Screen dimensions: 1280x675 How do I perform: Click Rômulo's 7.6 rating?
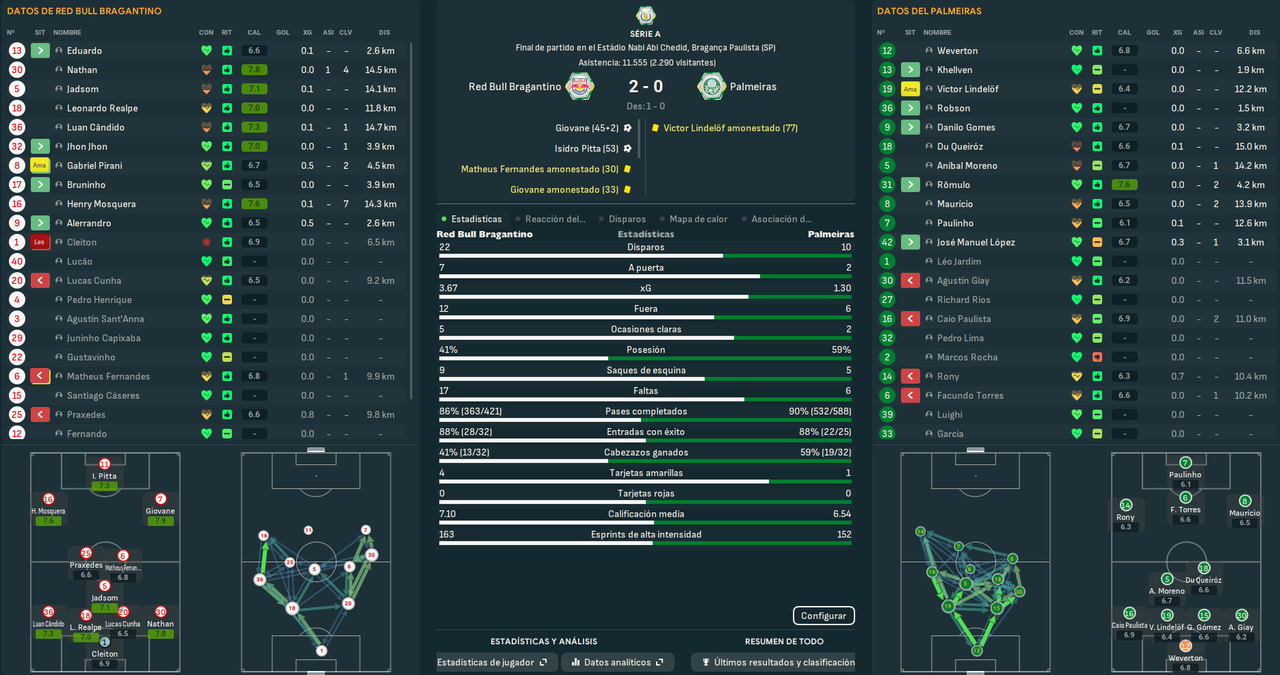(x=1124, y=184)
